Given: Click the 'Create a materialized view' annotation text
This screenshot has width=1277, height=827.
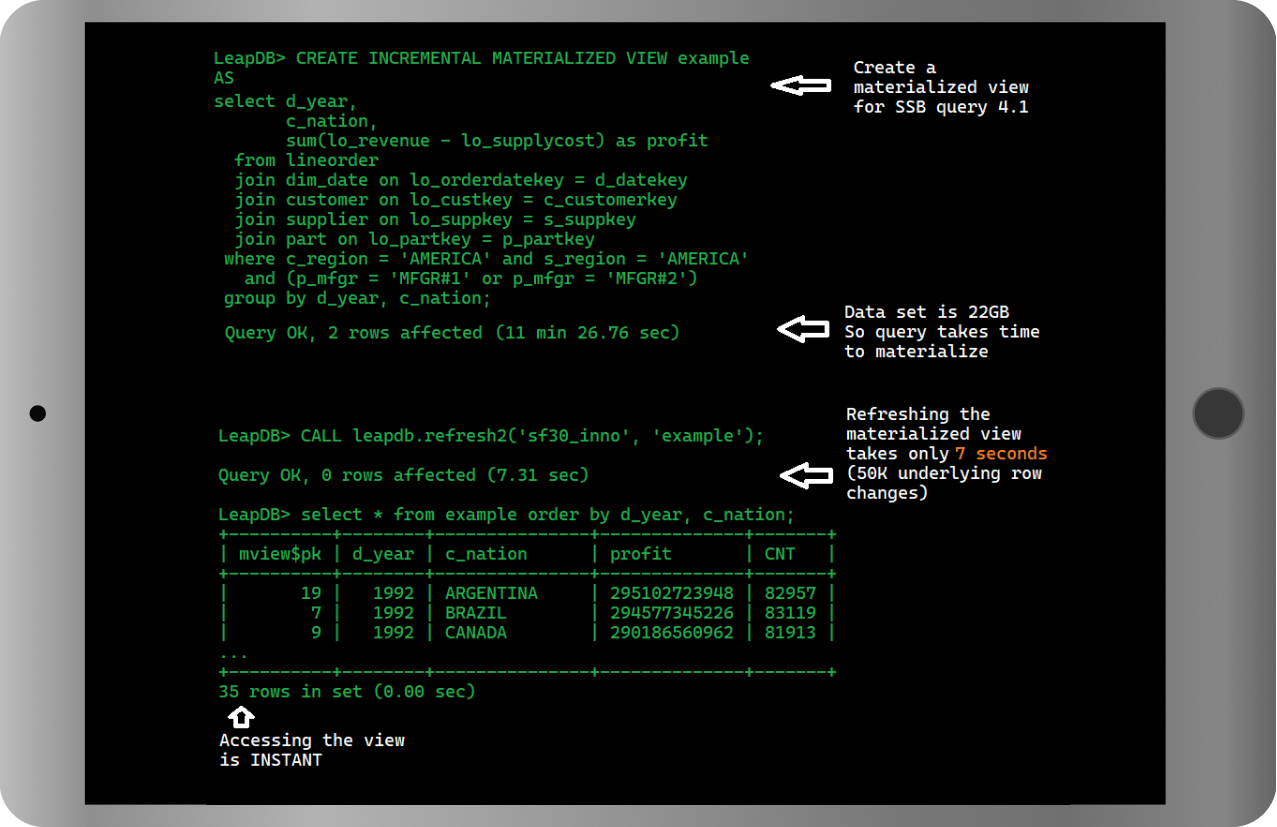Looking at the screenshot, I should click(x=941, y=87).
